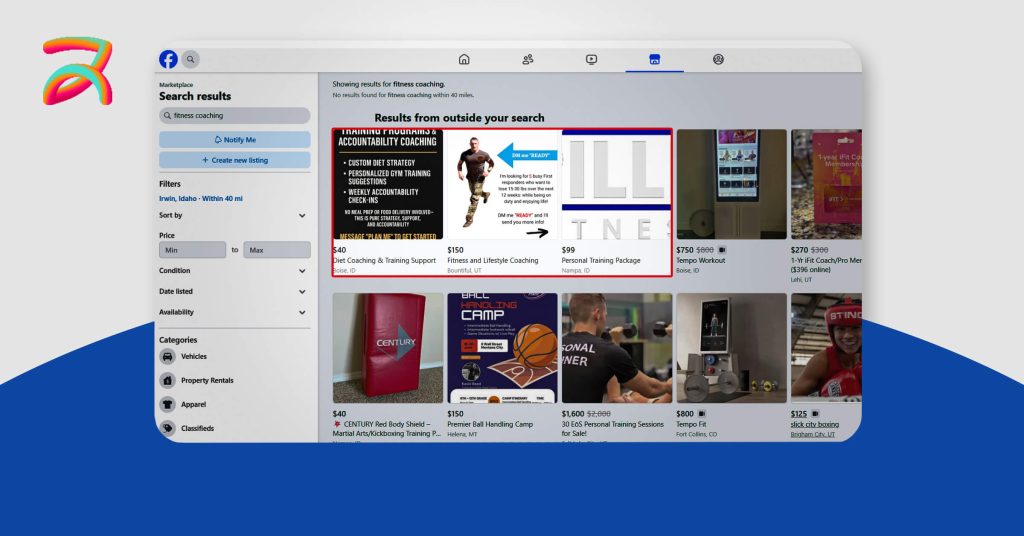
Task: Click Create new listing button
Action: pyautogui.click(x=234, y=160)
